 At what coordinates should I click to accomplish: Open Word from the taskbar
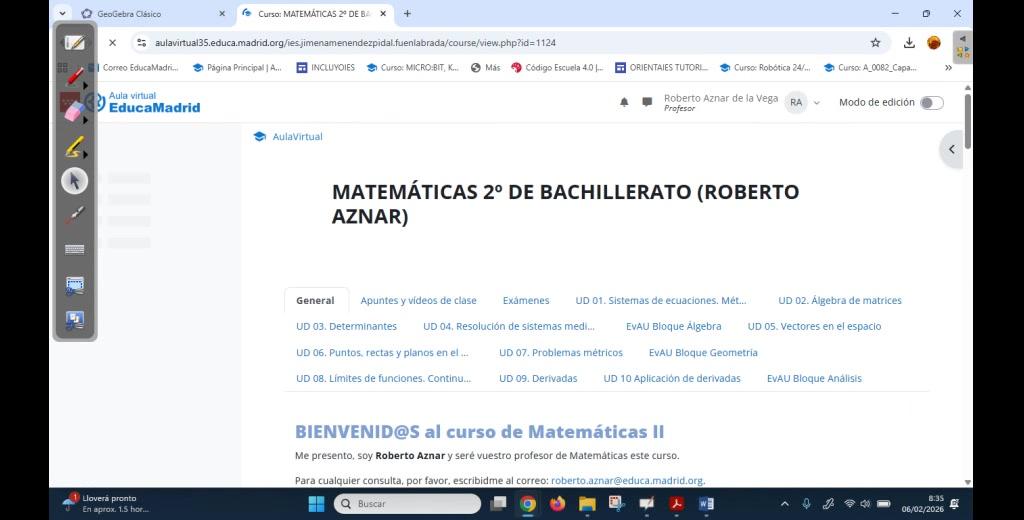click(x=706, y=504)
